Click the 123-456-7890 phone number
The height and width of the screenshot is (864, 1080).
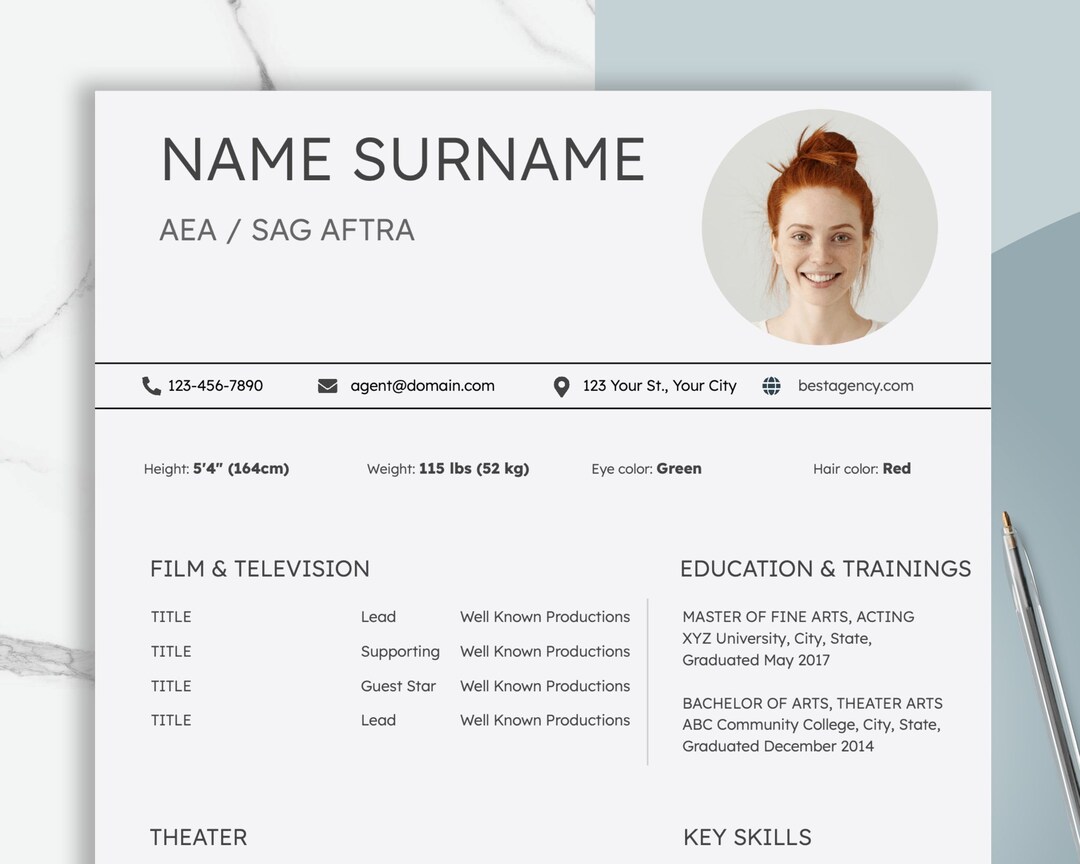(215, 385)
